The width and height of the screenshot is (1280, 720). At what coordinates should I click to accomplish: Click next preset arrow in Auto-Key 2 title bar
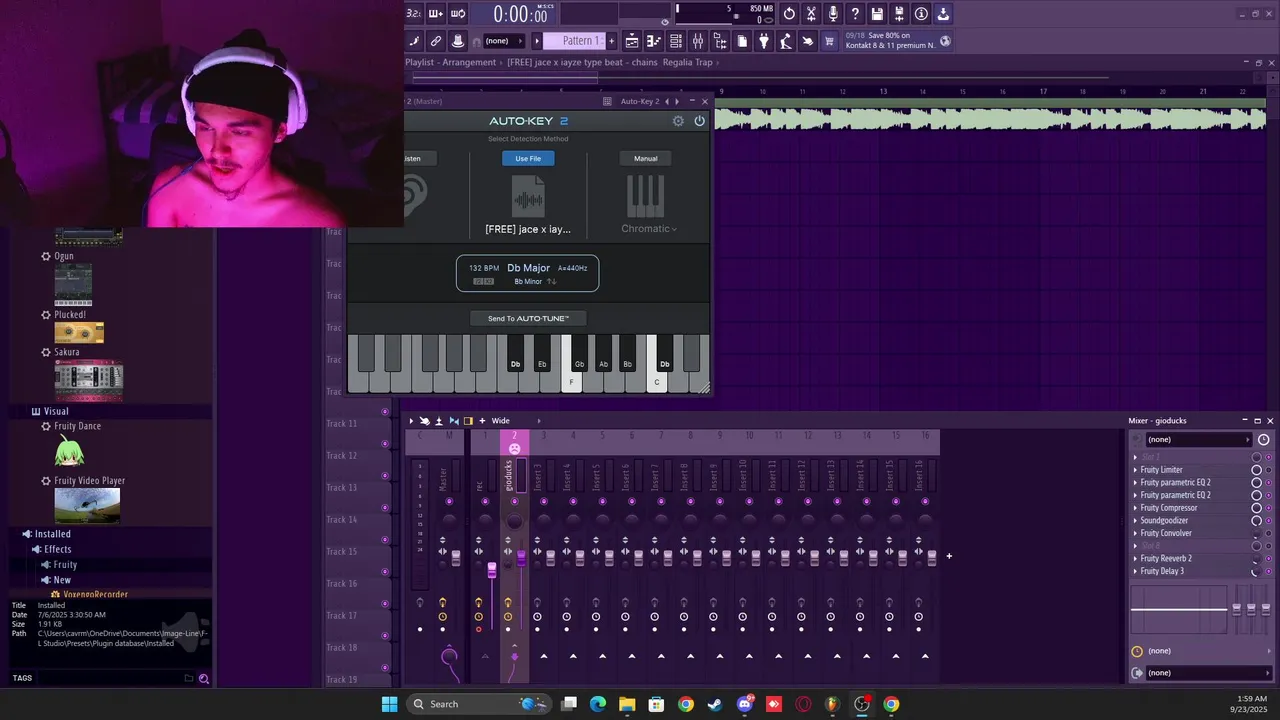[x=677, y=101]
